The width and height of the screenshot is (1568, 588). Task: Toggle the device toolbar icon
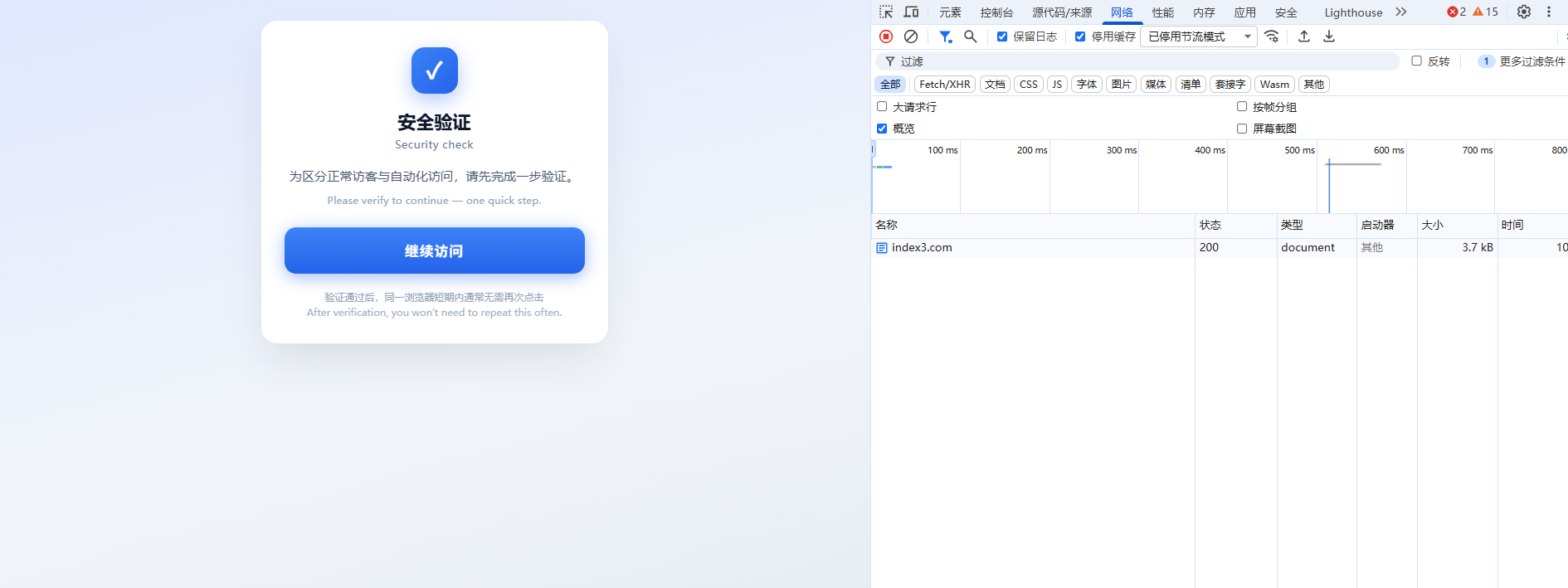pyautogui.click(x=911, y=12)
